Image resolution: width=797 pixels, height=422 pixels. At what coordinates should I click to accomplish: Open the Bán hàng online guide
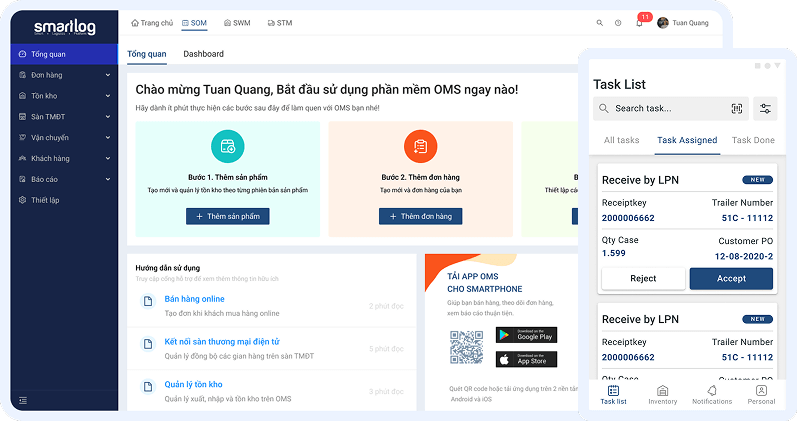194,299
